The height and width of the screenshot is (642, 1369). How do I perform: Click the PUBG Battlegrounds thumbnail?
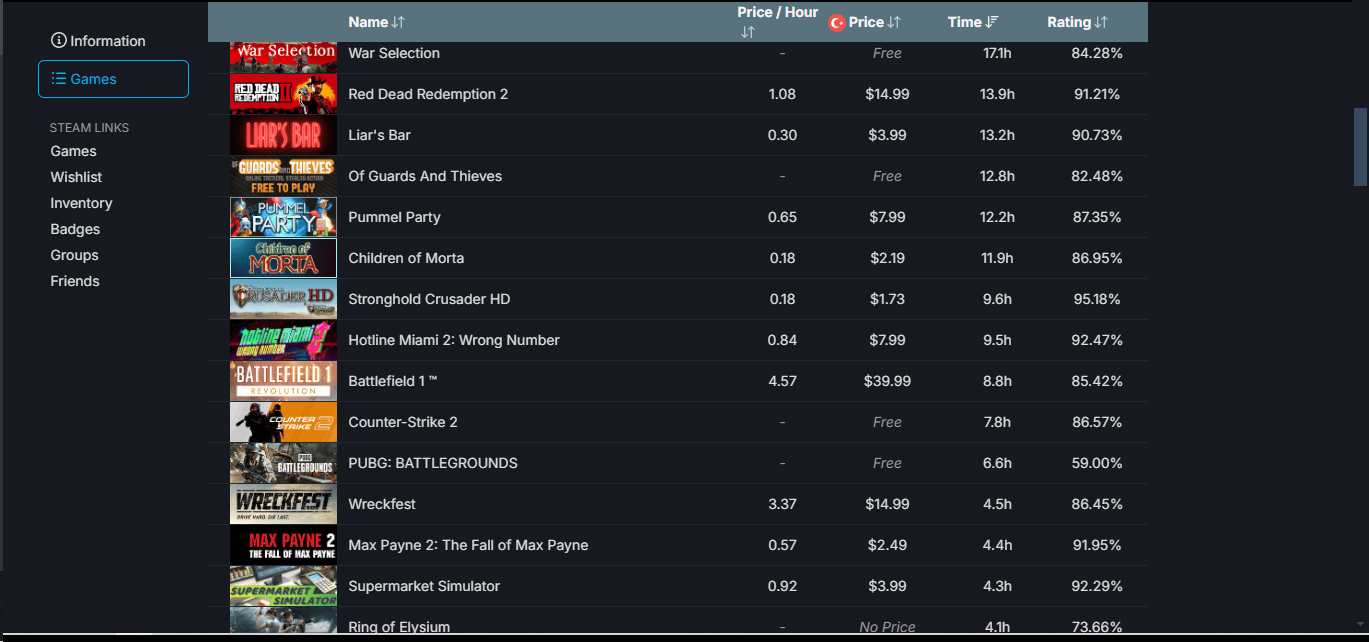tap(283, 463)
